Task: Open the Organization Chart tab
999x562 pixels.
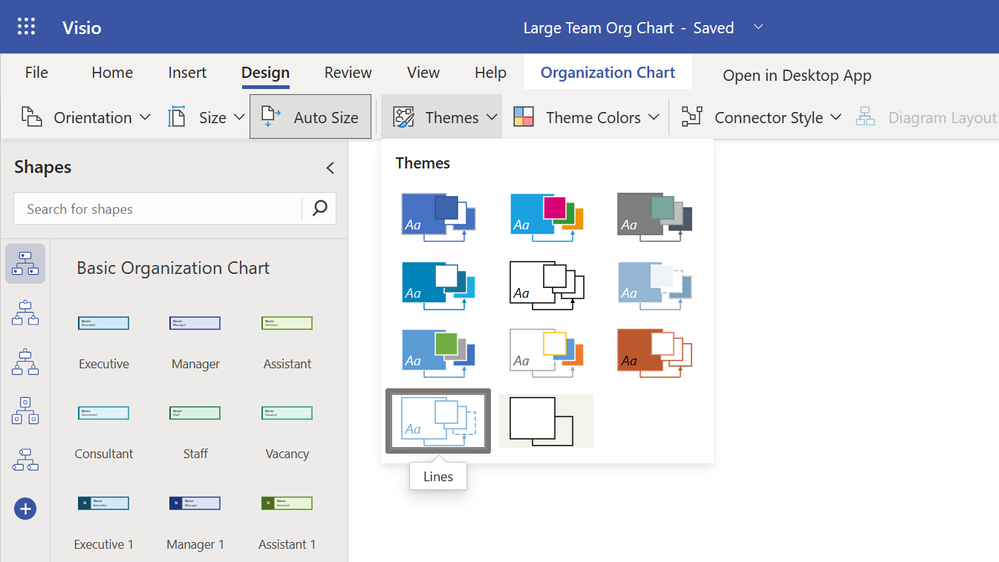Action: click(x=608, y=72)
